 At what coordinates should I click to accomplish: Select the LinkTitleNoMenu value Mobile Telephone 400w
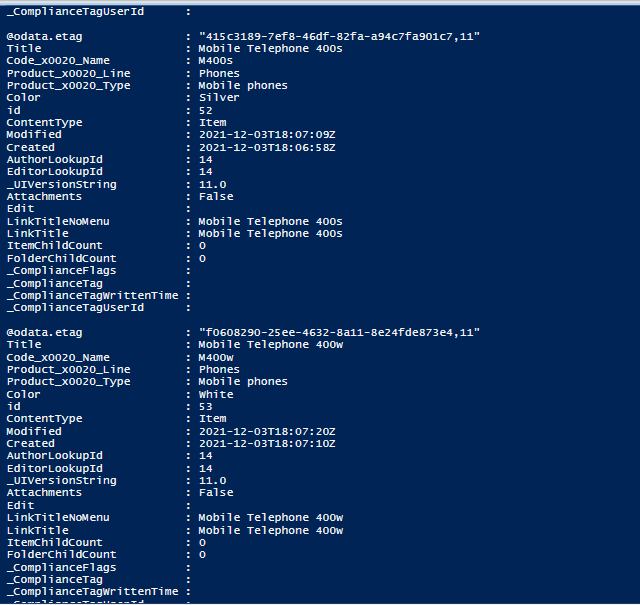[x=270, y=517]
